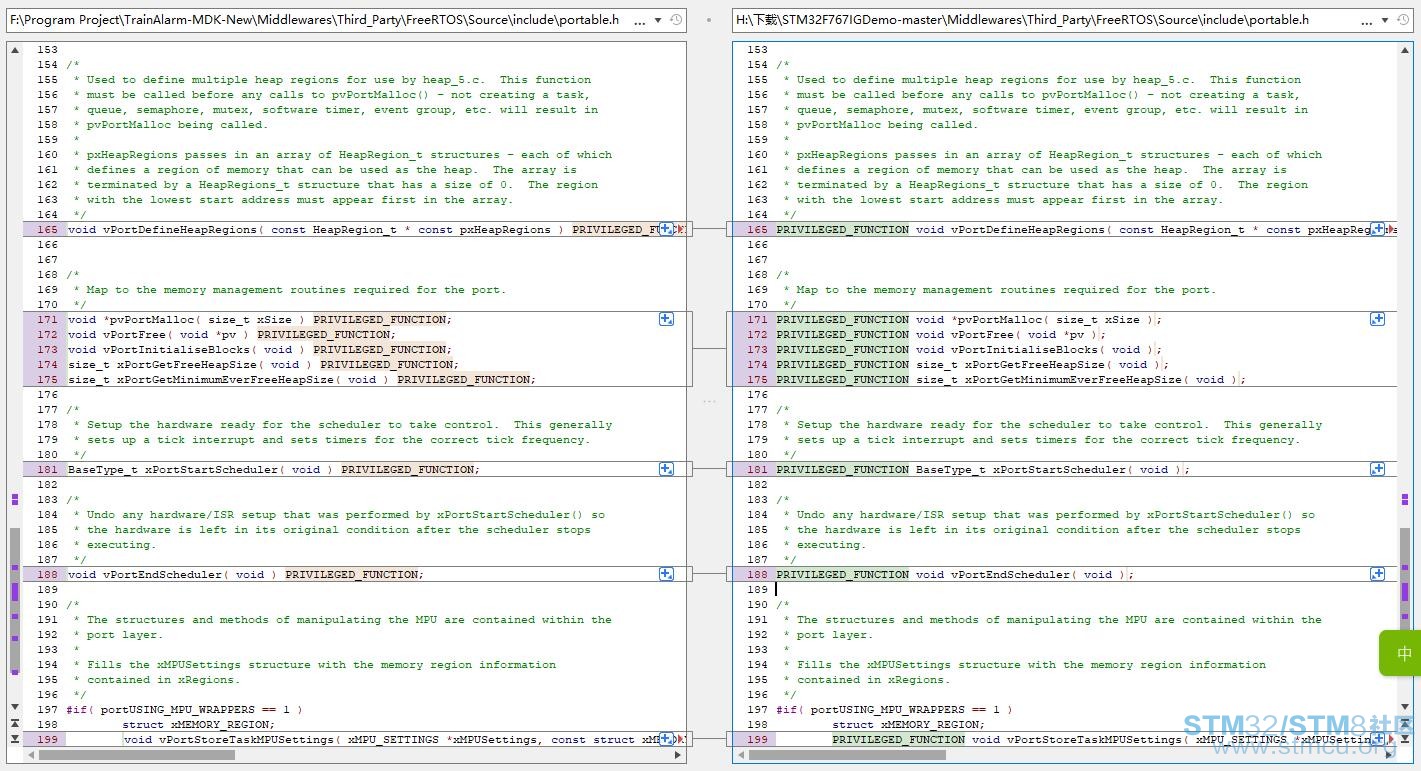Click the right pane recent files clock icon
Viewport: 1421px width, 771px height.
coord(1403,20)
